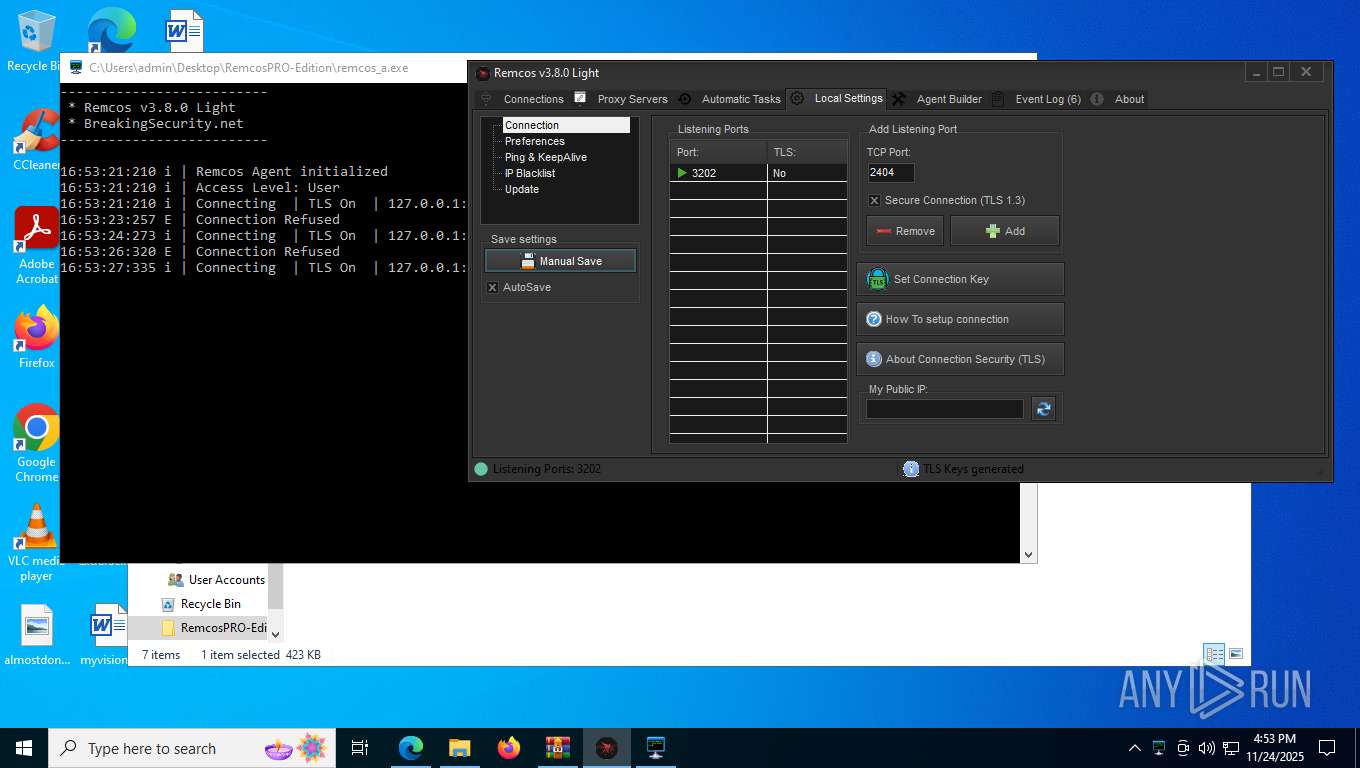
Task: Open CCleaner desktop shortcut
Action: (x=36, y=139)
